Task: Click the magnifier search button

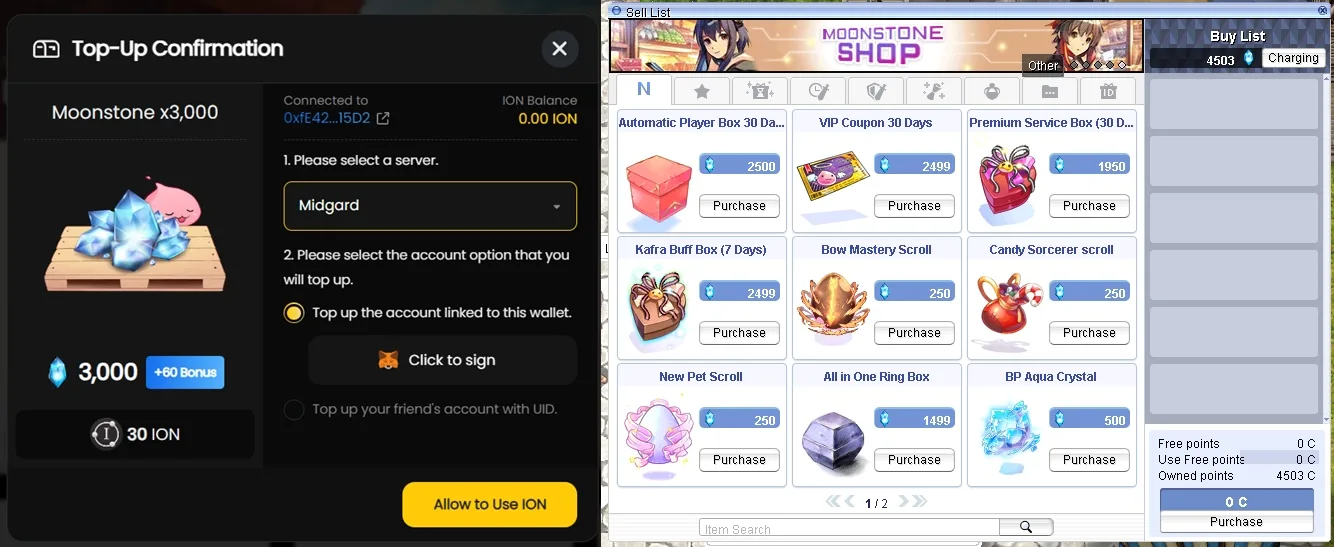Action: 1026,527
